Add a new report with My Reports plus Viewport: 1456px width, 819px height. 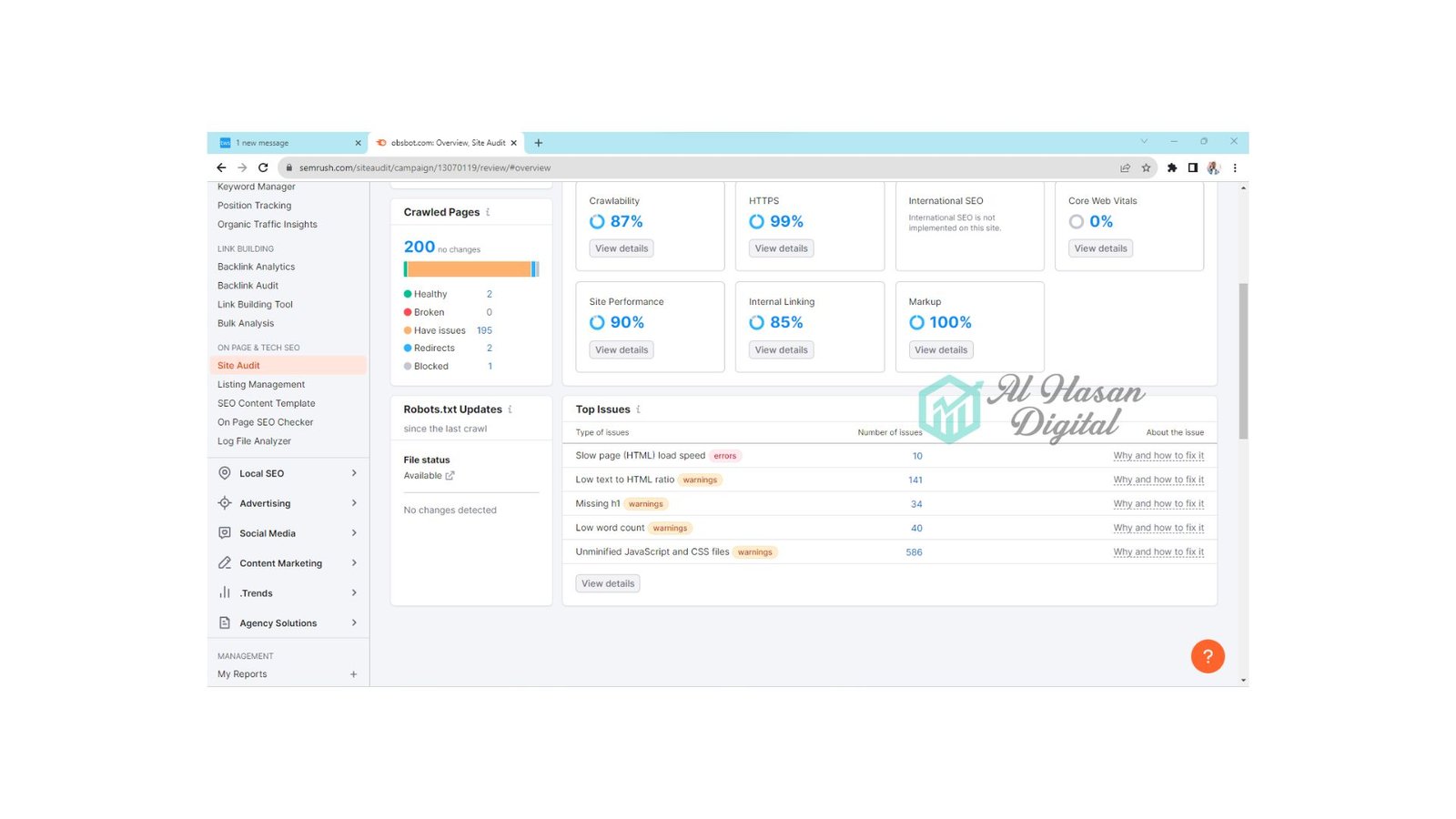[x=353, y=674]
